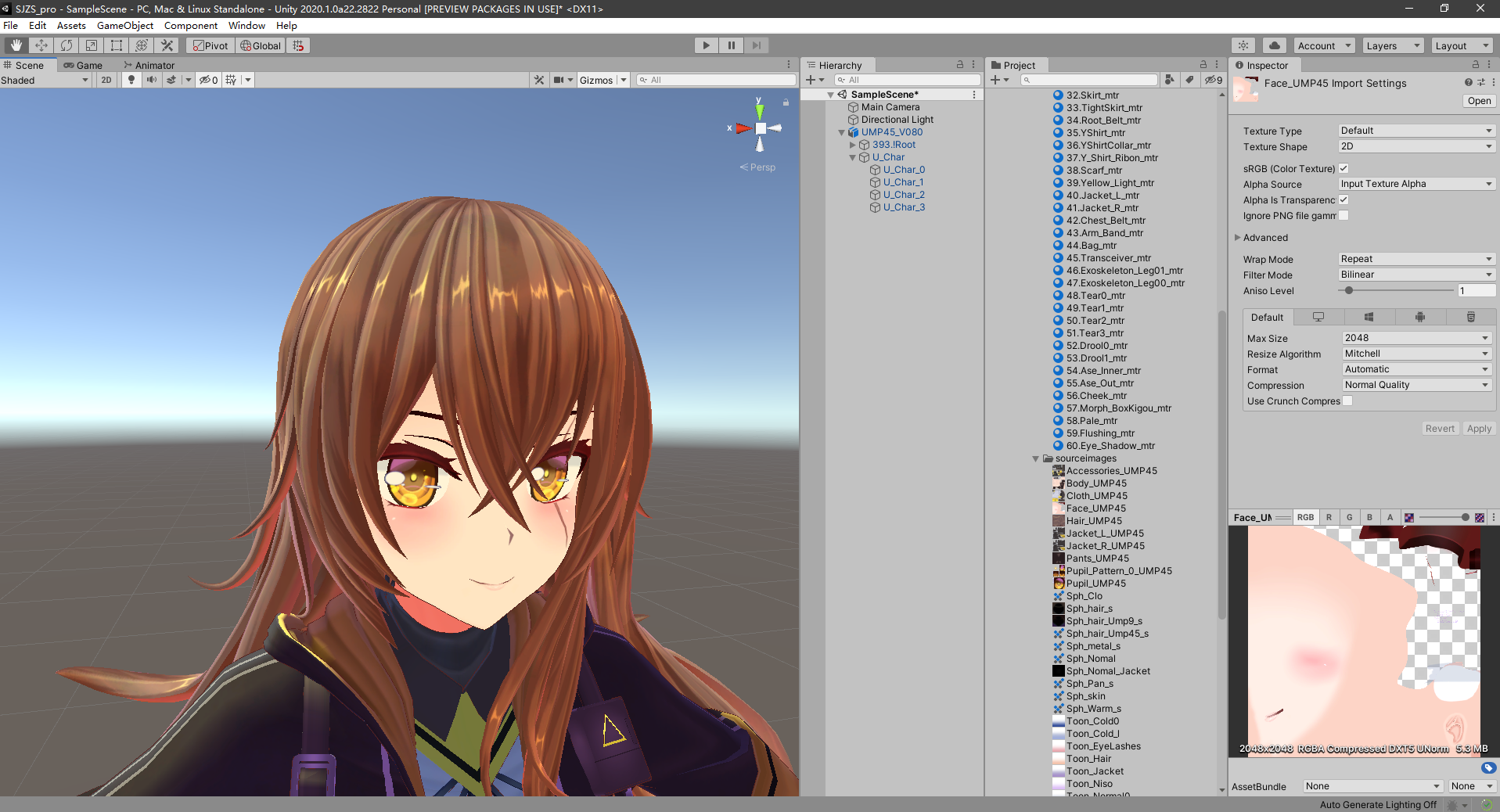1500x812 pixels.
Task: Open the Wrap Mode dropdown
Action: 1416,259
